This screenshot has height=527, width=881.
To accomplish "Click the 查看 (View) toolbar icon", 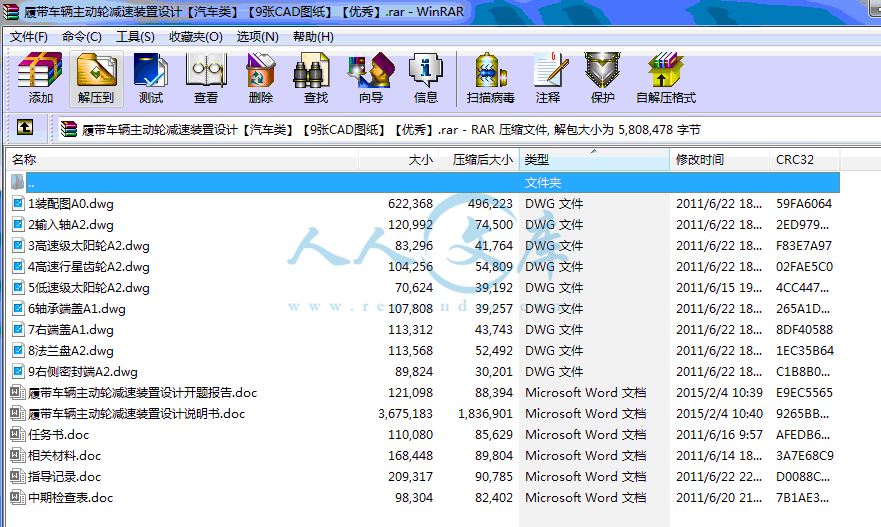I will point(206,71).
